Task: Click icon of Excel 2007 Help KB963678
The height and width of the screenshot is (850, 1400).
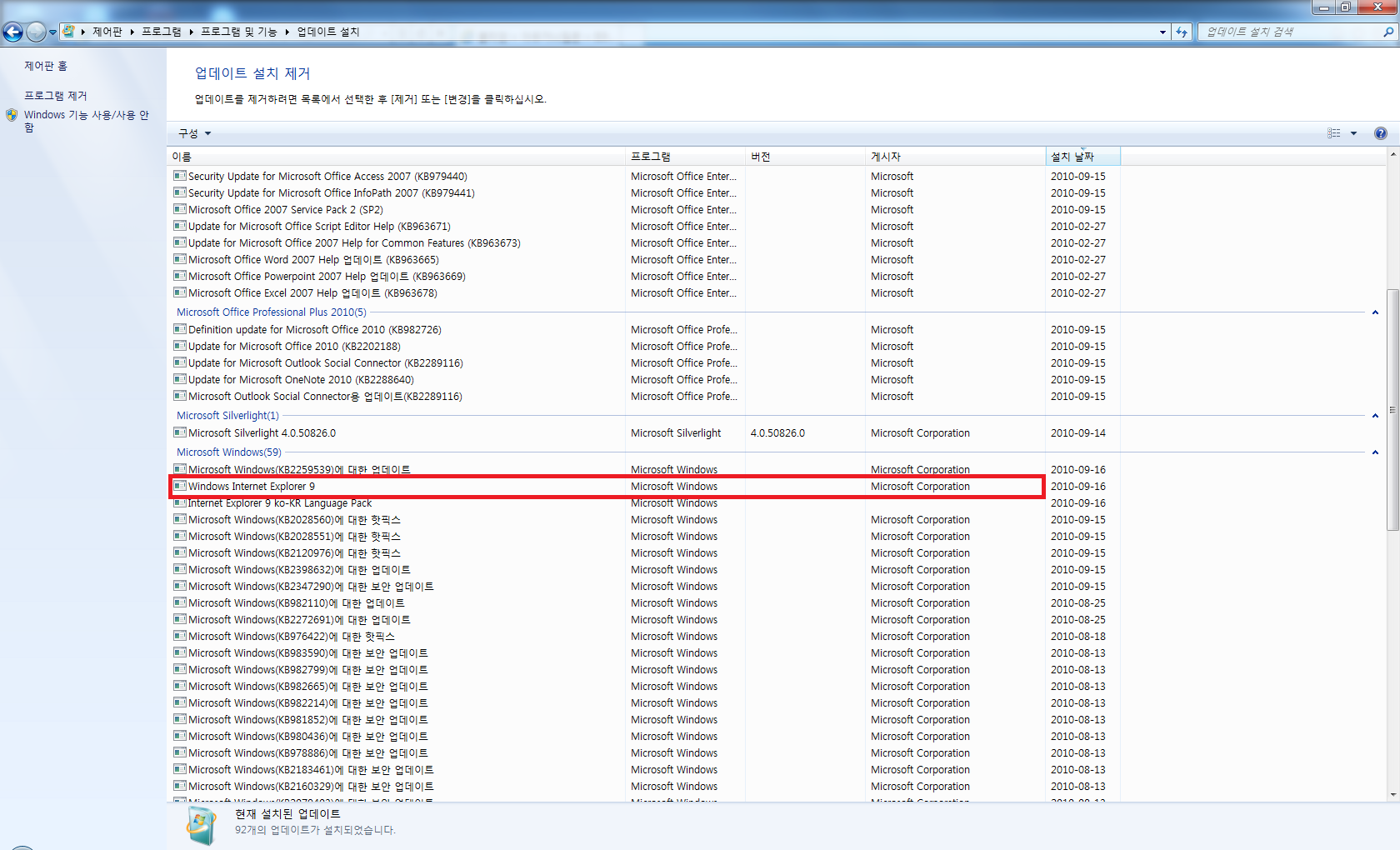Action: pos(179,292)
